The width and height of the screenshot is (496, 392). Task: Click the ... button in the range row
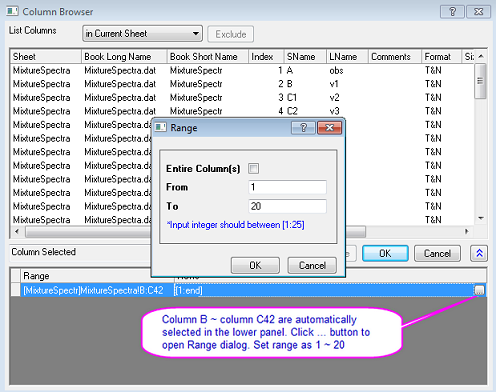(479, 290)
